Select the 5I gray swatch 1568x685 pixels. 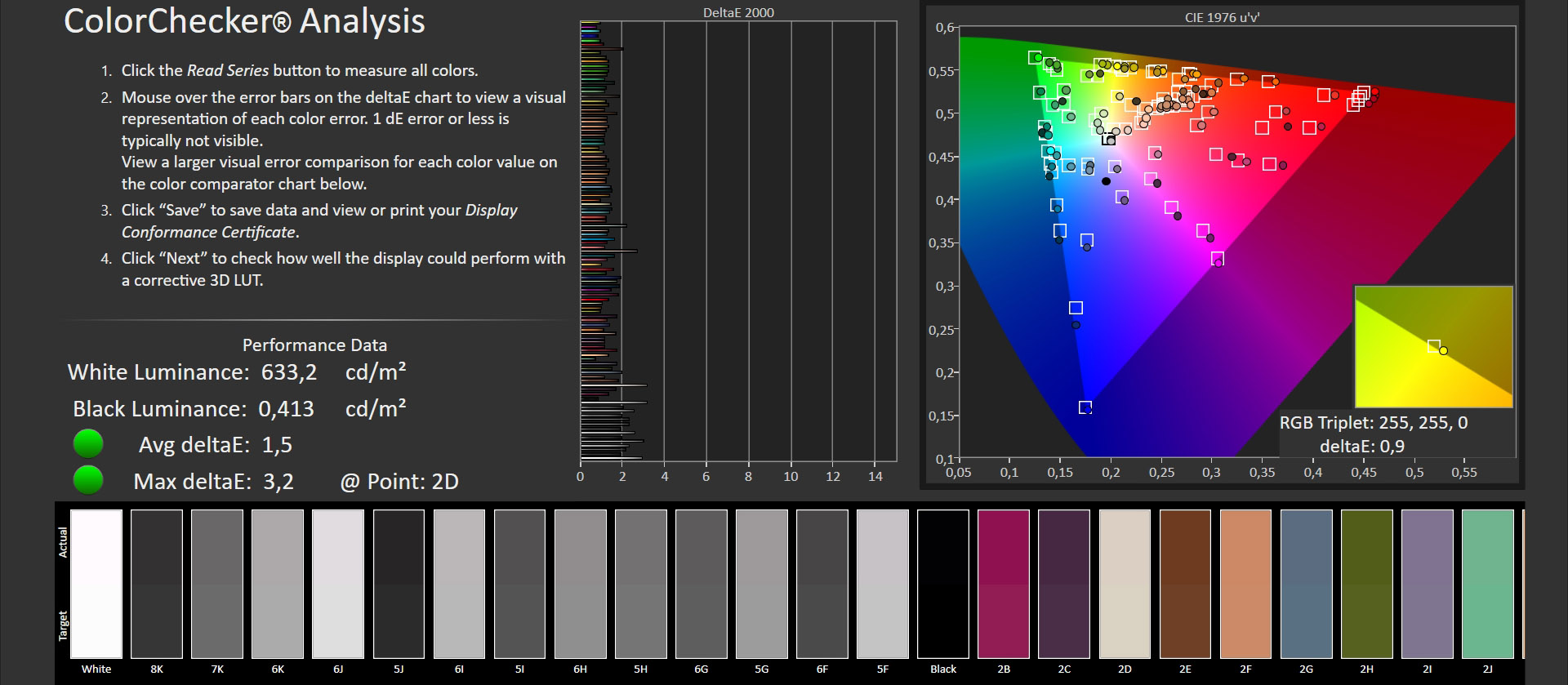tap(519, 584)
